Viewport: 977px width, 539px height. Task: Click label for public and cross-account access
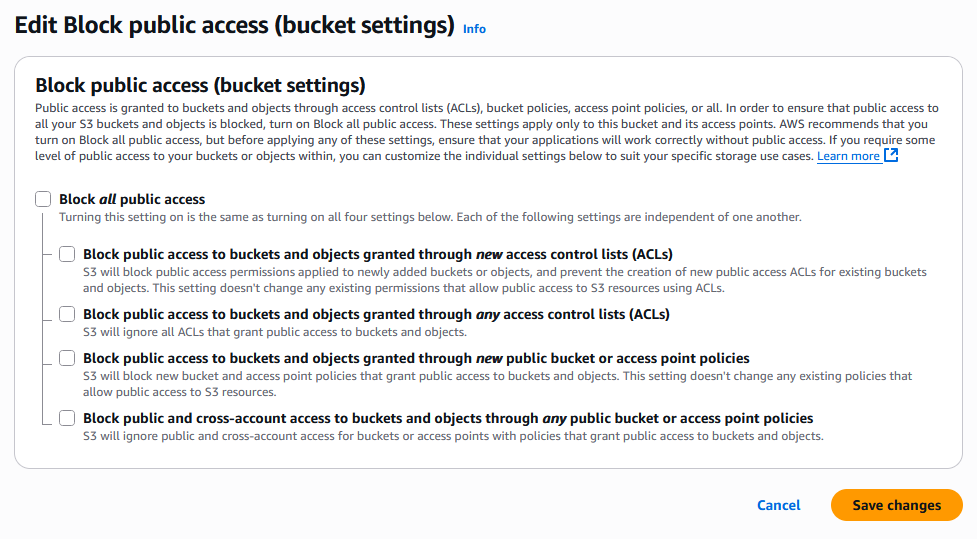coord(448,418)
